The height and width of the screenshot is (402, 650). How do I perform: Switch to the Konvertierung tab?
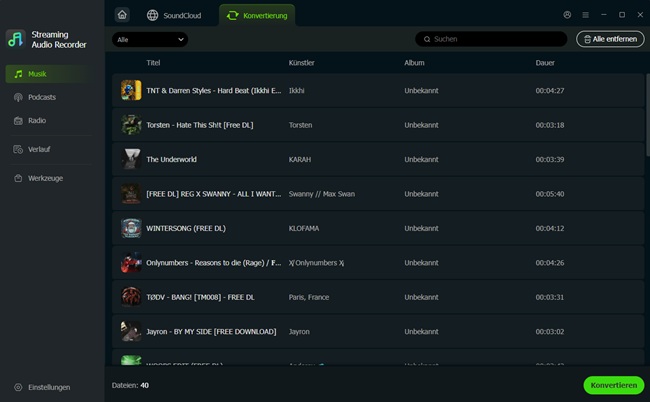click(257, 15)
